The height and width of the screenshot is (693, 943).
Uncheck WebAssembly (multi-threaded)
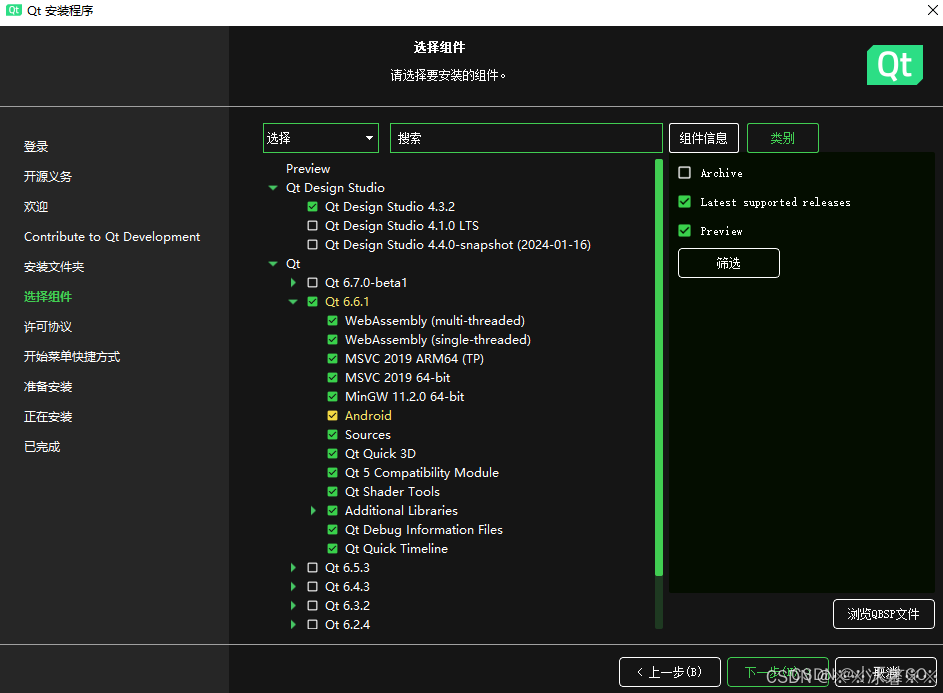click(332, 321)
